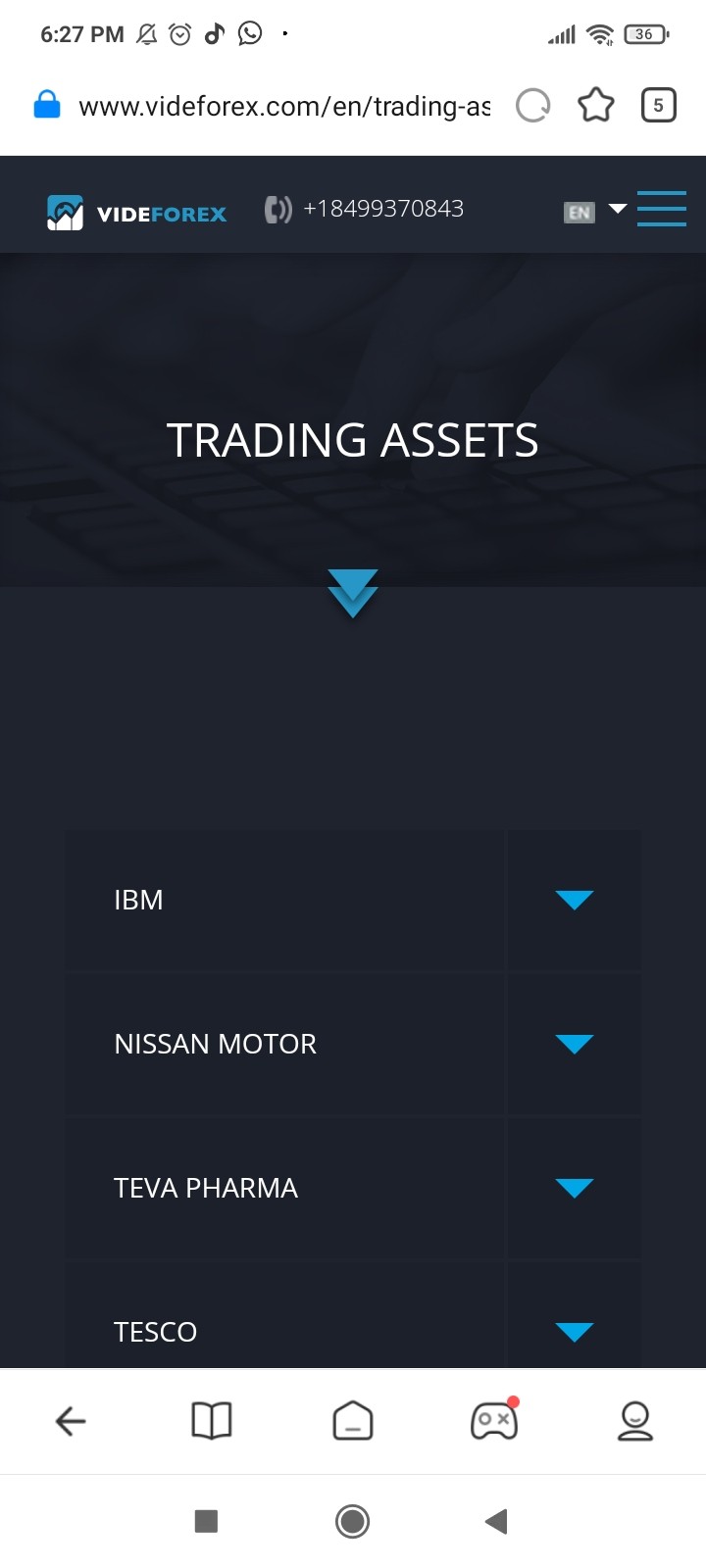Tap the Android recent apps square
Screen dimensions: 706x1568
pyautogui.click(x=206, y=1521)
